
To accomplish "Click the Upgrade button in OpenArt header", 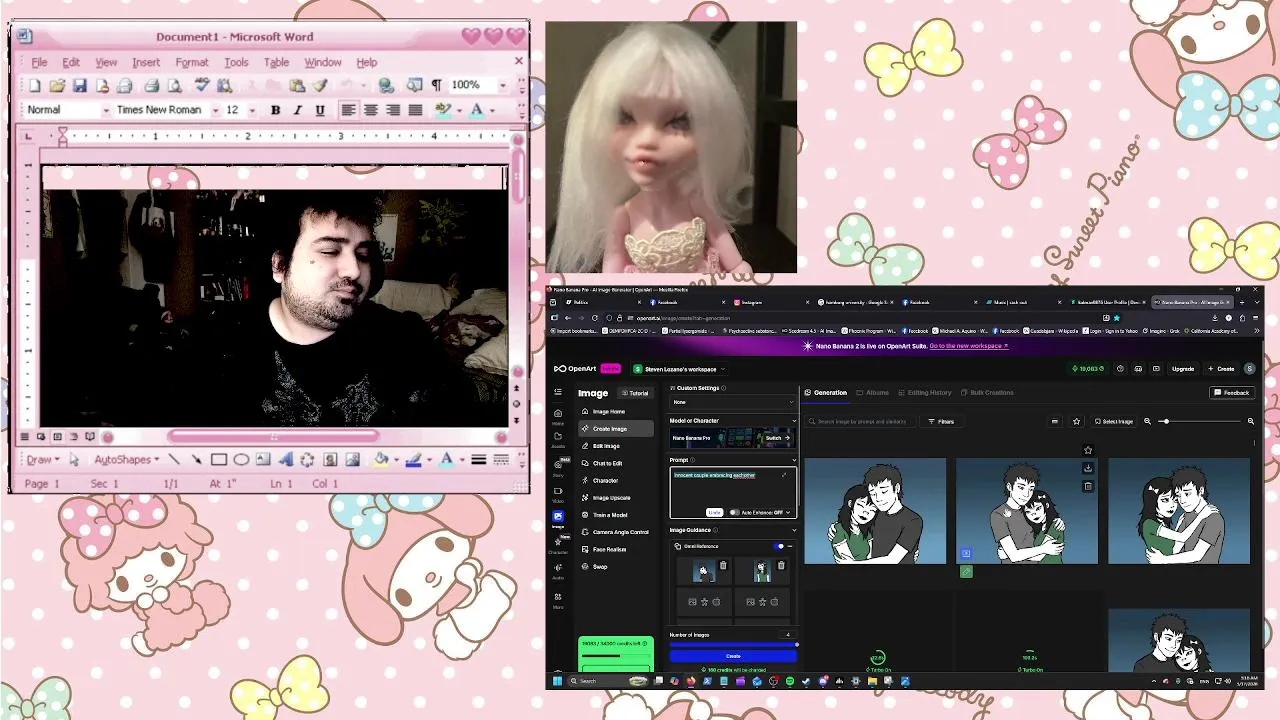I will 1183,369.
